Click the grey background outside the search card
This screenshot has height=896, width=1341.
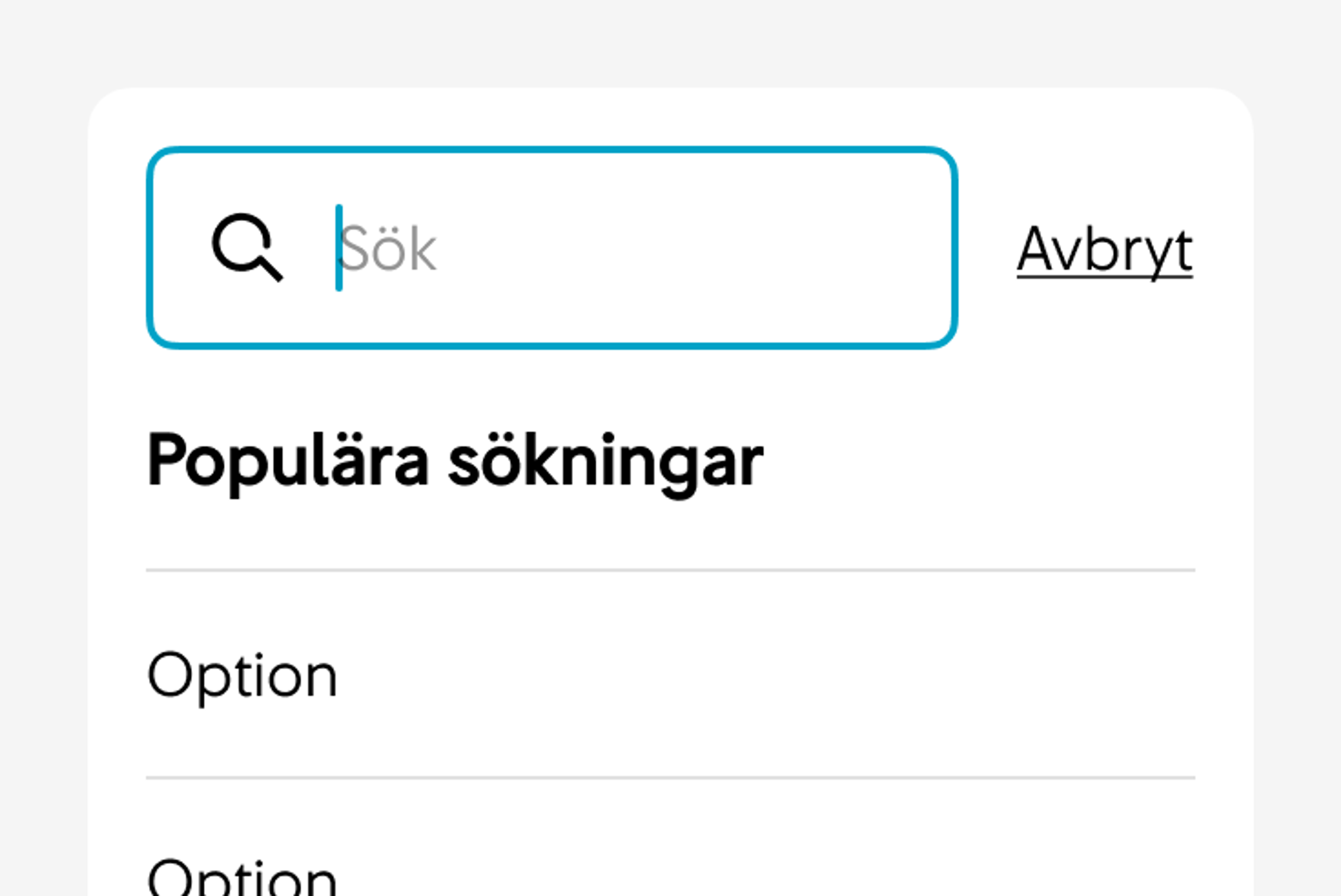tap(670, 40)
